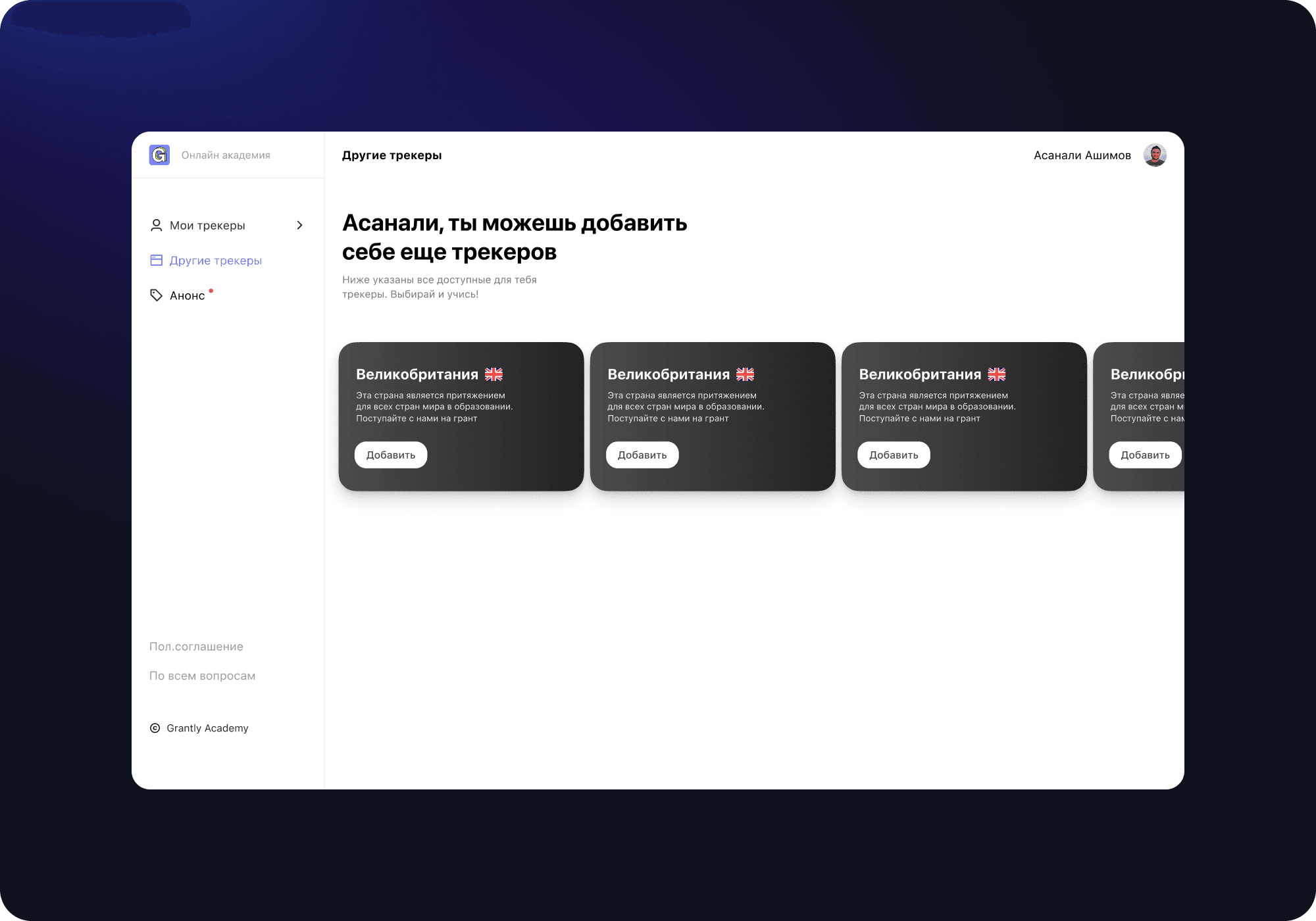
Task: Open the Другие трекеры menu item
Action: (215, 261)
